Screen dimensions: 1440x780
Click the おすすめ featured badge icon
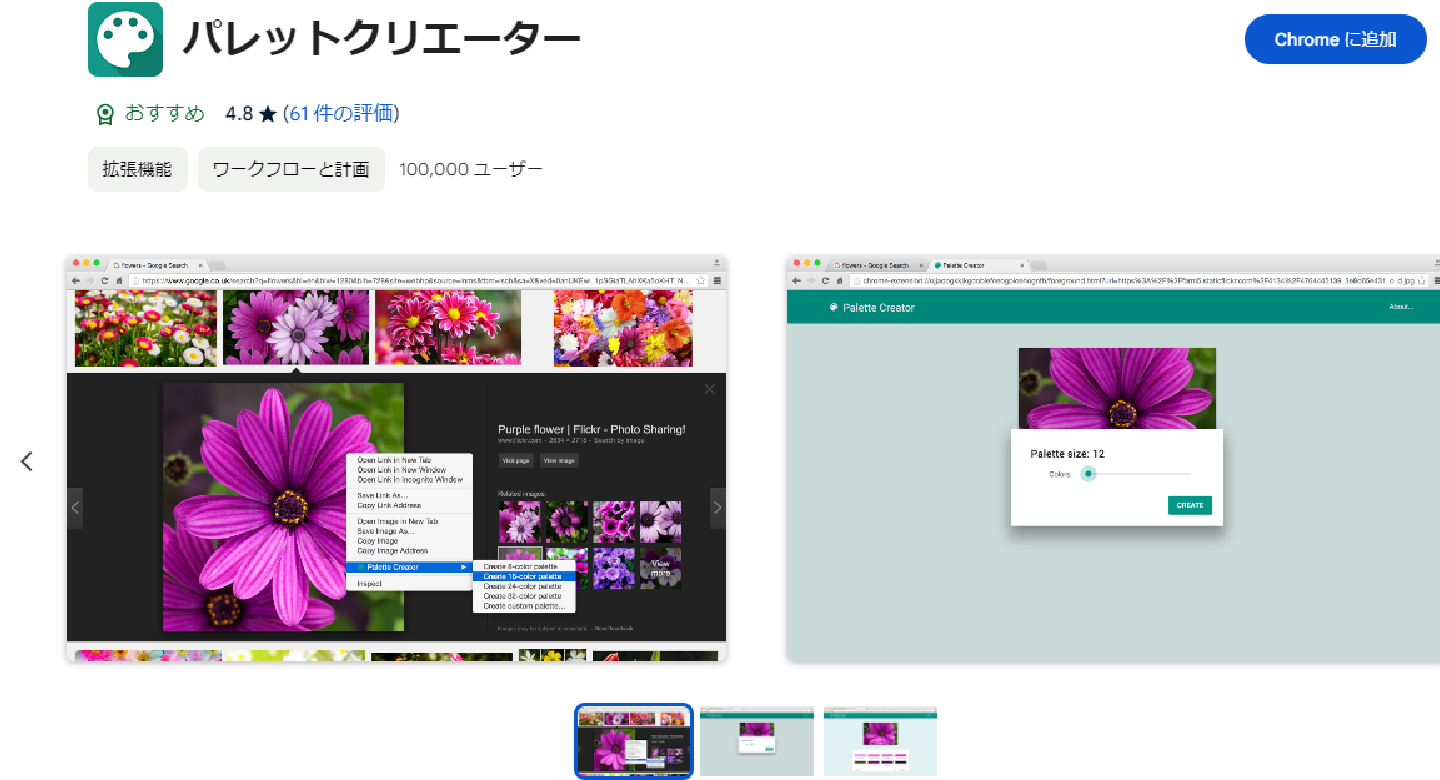pos(105,114)
